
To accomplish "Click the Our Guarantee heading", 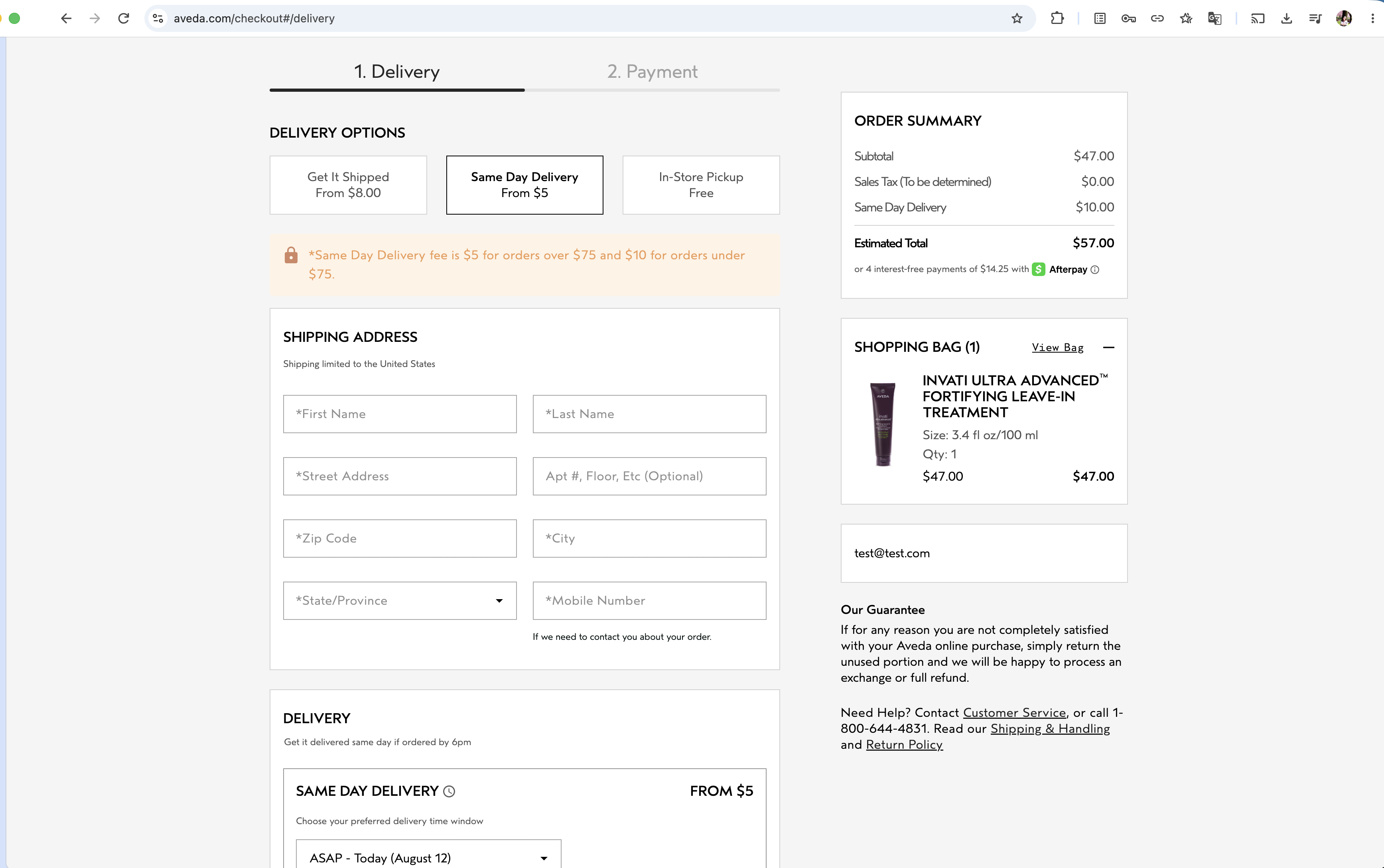I will coord(882,610).
